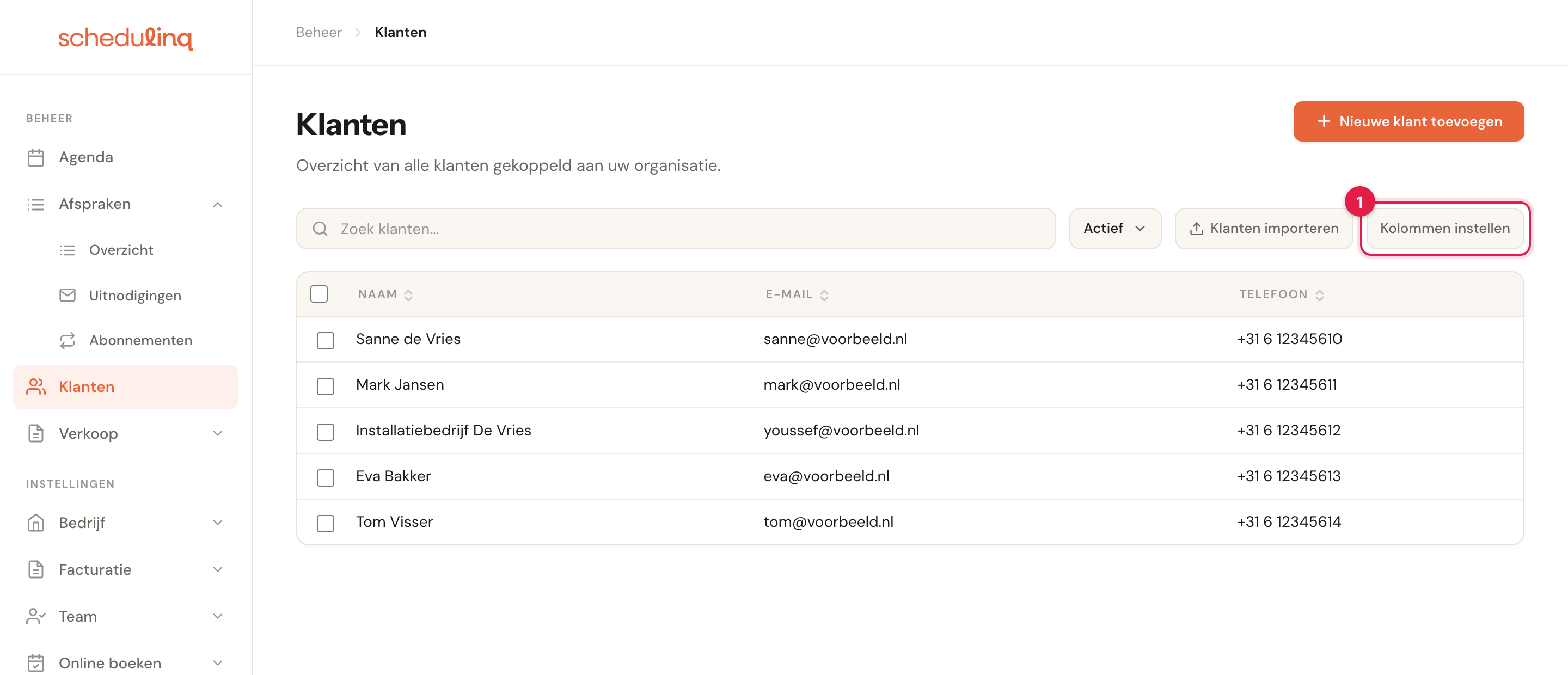
Task: Click the Afspraken list icon
Action: [36, 205]
